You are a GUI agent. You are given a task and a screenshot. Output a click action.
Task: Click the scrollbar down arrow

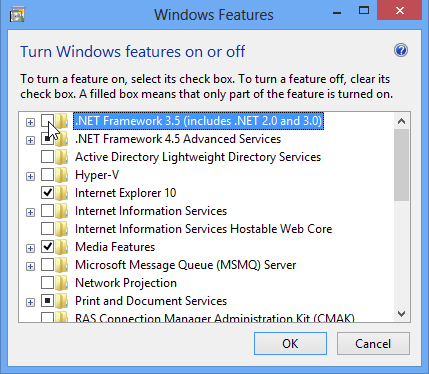click(402, 314)
